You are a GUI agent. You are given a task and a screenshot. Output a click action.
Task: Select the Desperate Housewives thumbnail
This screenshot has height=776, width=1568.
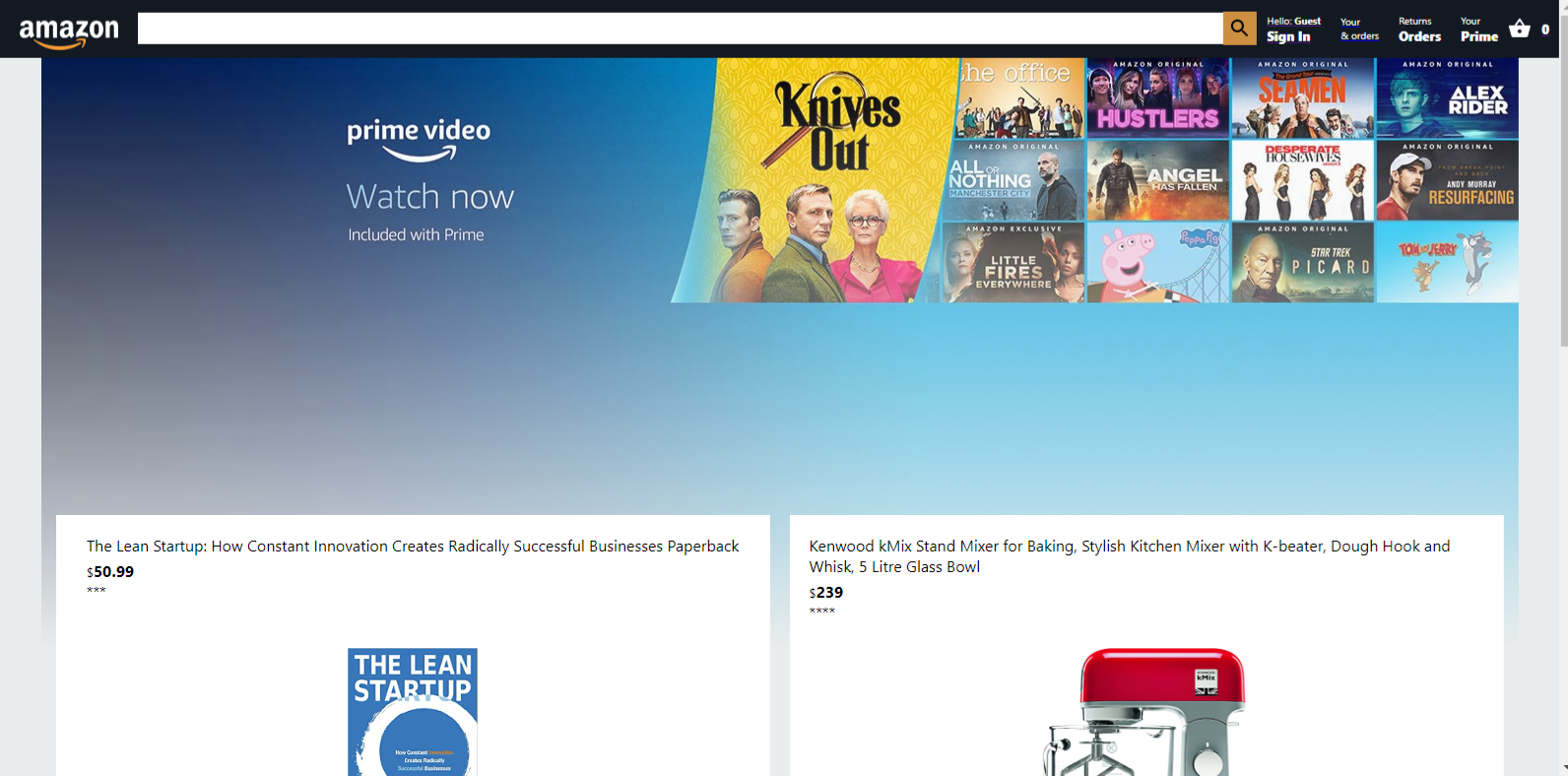click(x=1302, y=180)
